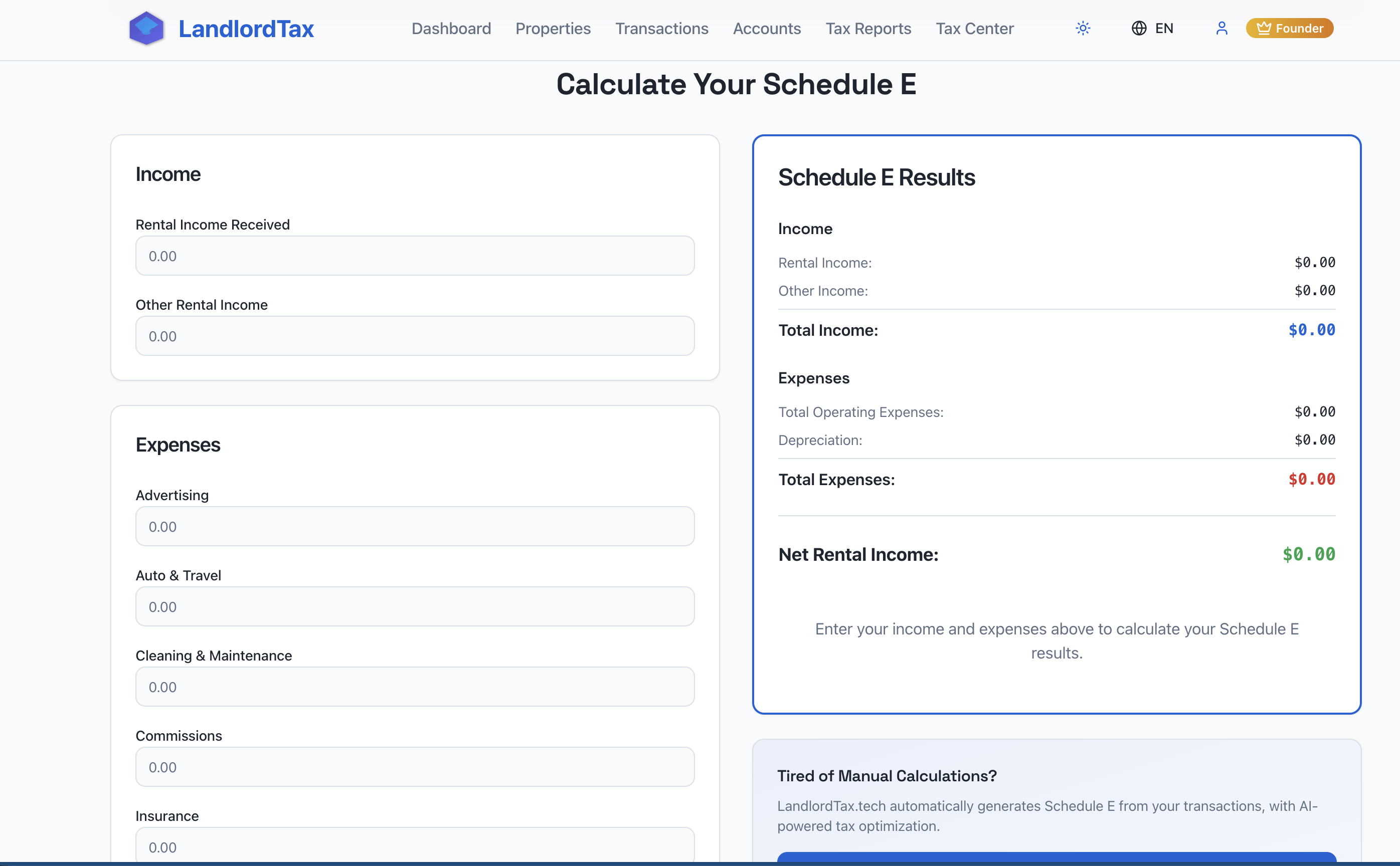Open the EN language selector

1163,29
